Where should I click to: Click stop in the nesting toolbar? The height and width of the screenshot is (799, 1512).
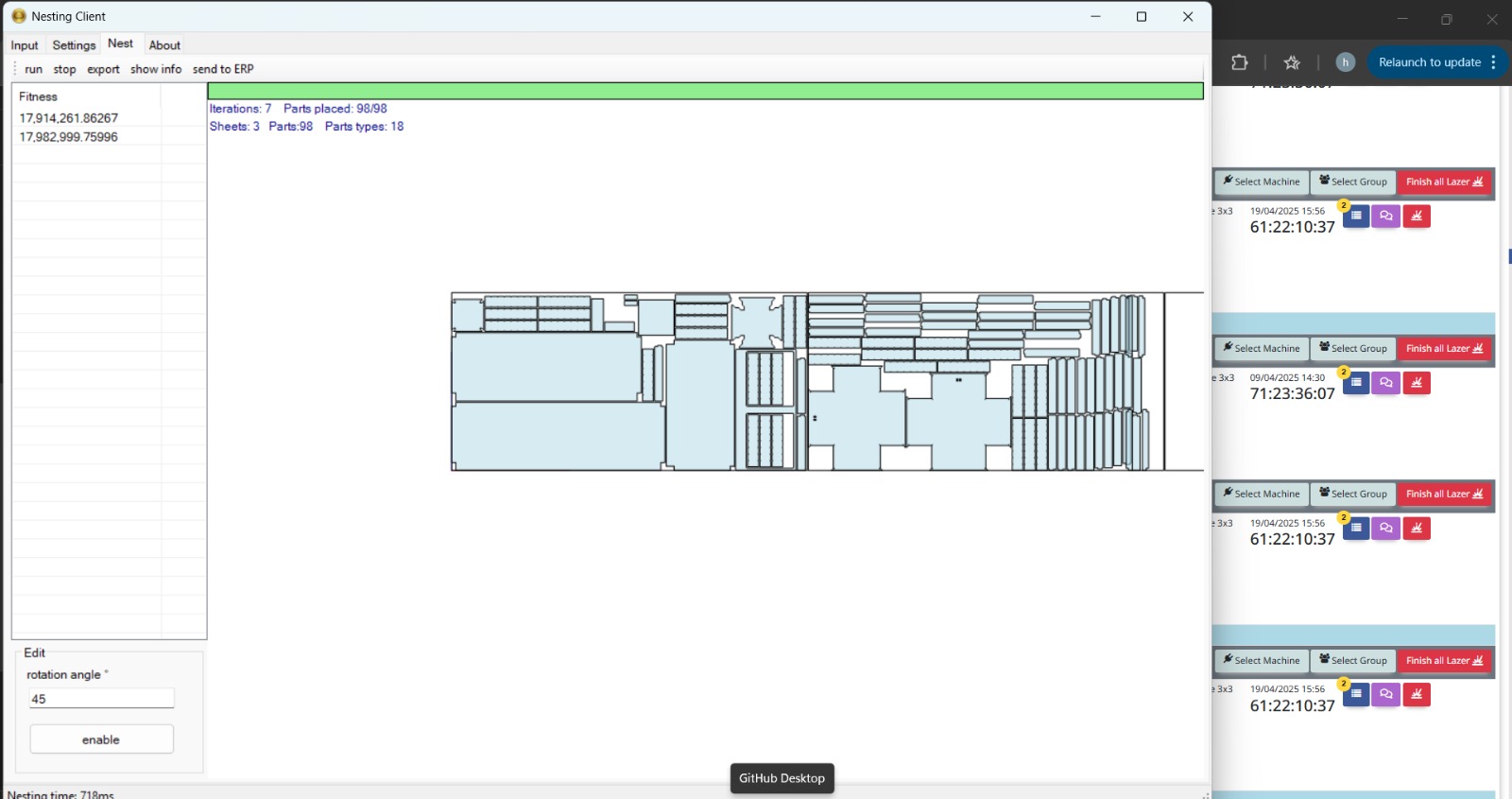click(x=64, y=69)
